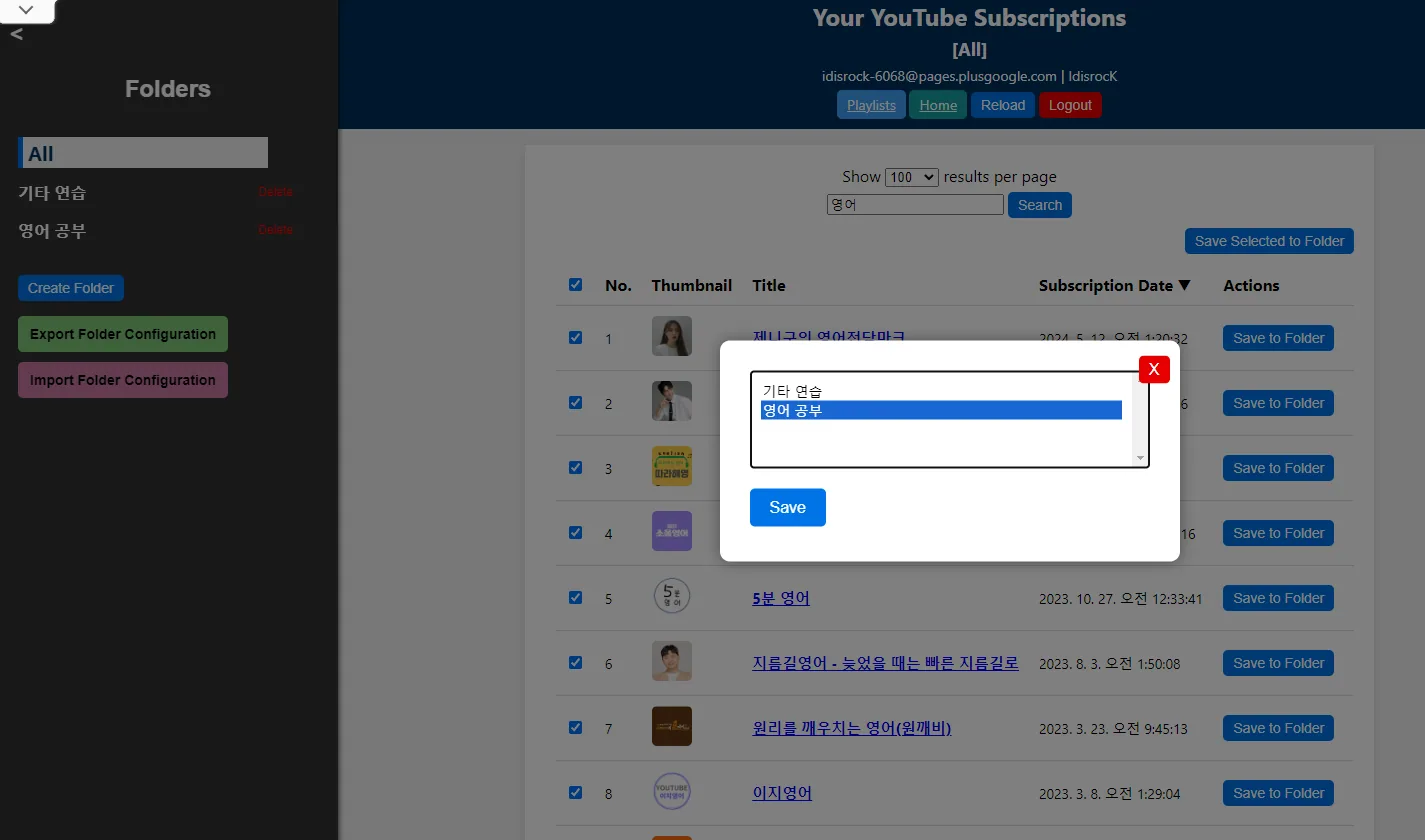Click Save to Folder for row 3
The width and height of the screenshot is (1425, 840).
[x=1278, y=468]
